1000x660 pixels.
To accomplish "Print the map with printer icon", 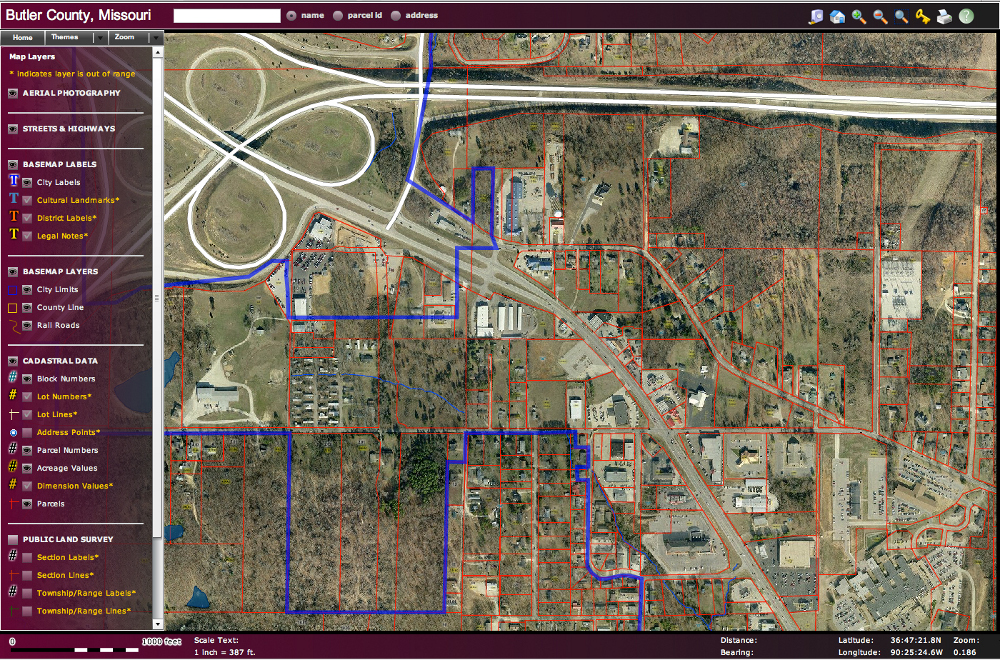I will (944, 16).
